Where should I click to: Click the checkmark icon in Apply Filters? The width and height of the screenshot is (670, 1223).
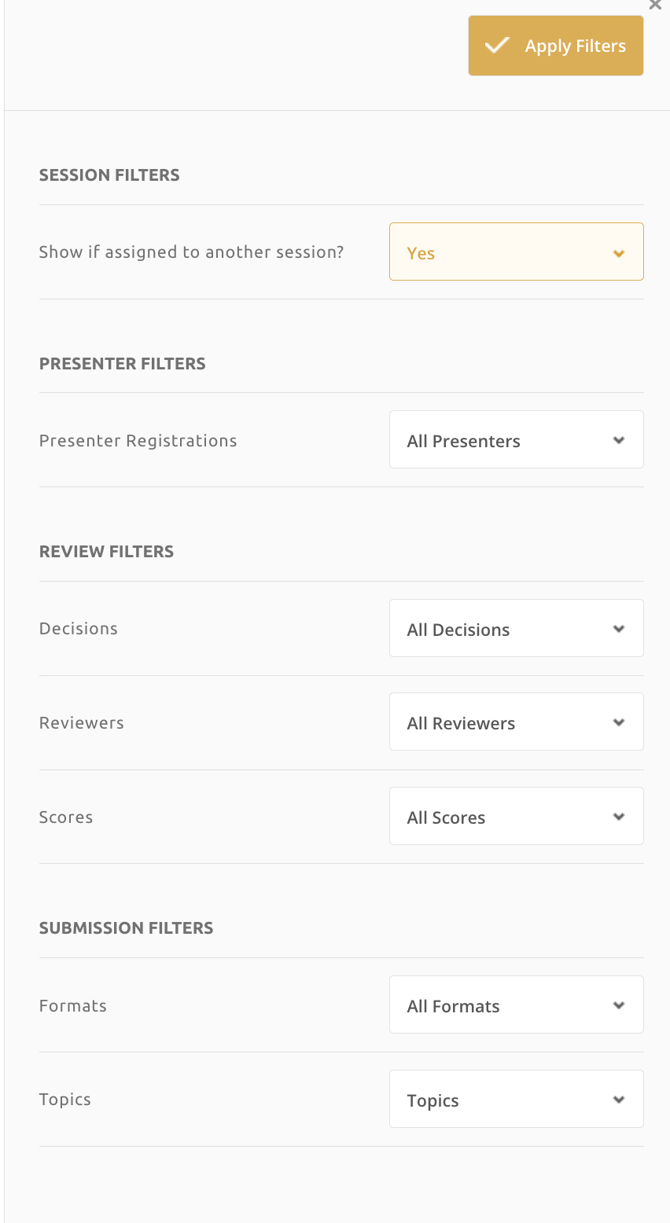497,46
